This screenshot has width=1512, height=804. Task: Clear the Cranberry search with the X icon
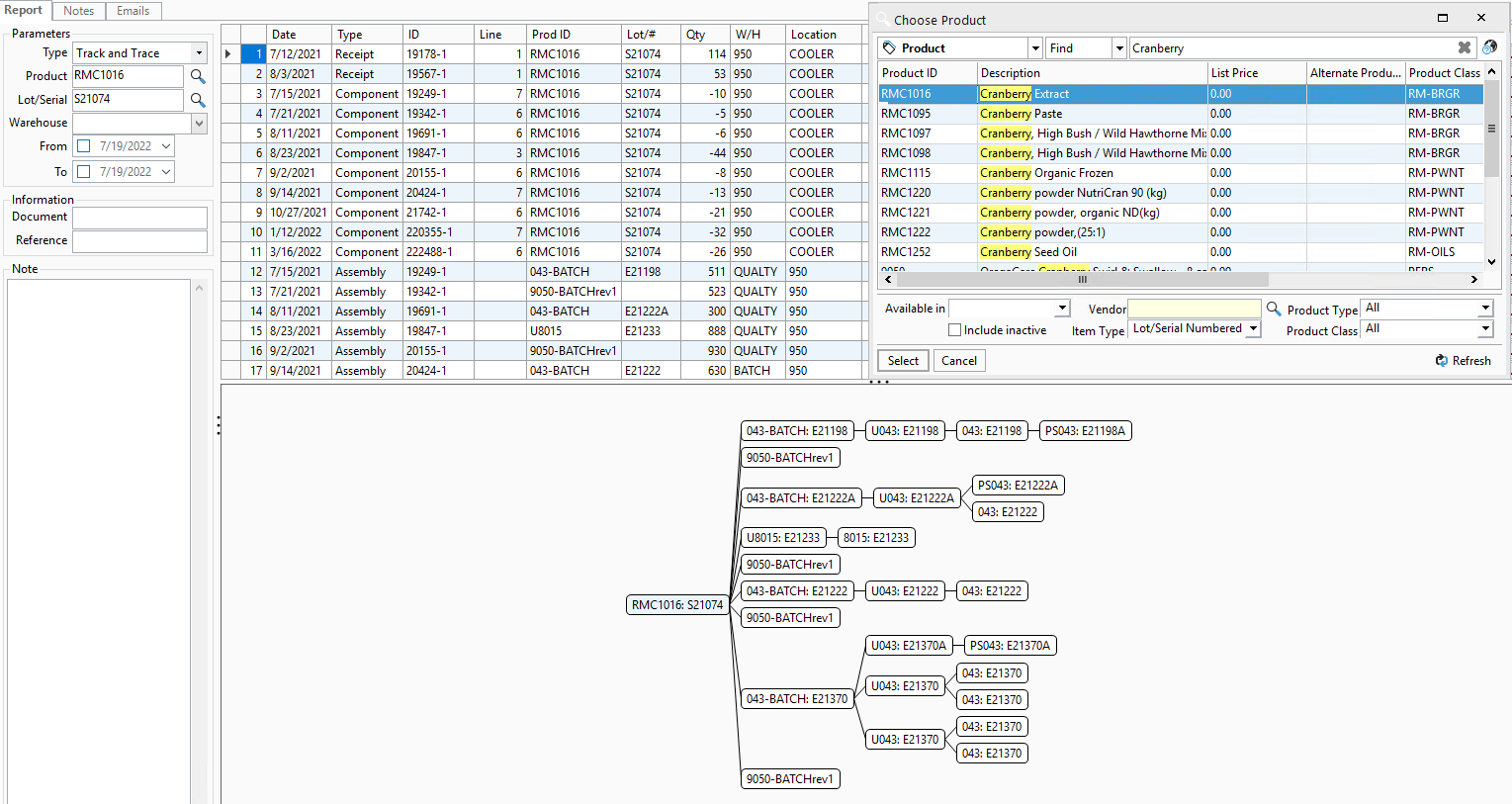pos(1465,46)
